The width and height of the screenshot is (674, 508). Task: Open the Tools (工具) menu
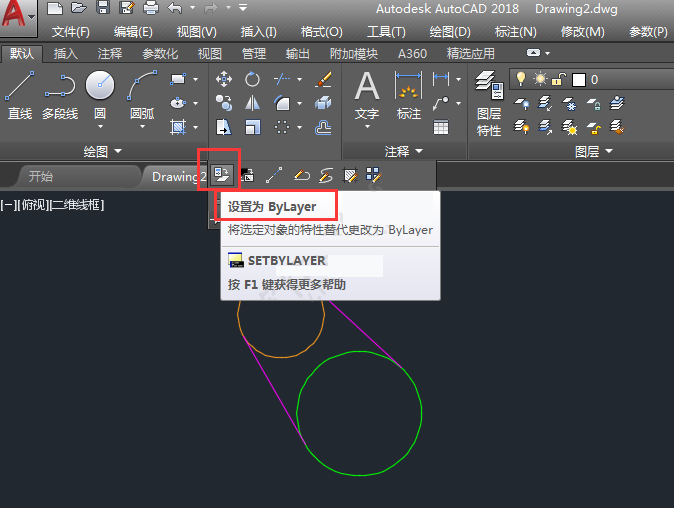386,32
